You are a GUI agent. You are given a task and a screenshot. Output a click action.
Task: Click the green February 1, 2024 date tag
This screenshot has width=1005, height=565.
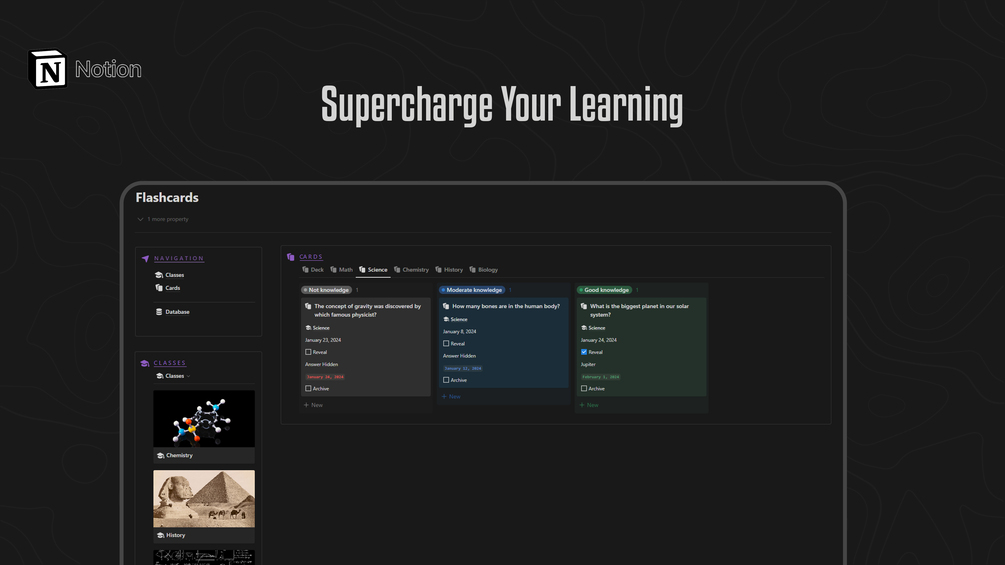pyautogui.click(x=601, y=377)
